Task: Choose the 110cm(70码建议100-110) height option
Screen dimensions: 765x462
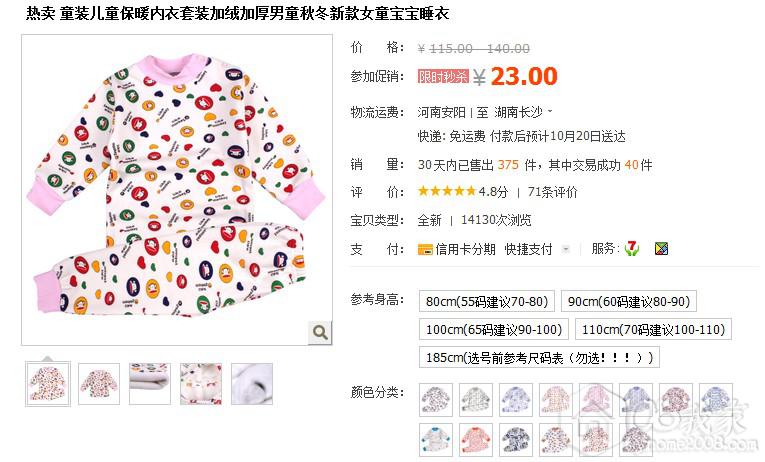Action: (653, 329)
